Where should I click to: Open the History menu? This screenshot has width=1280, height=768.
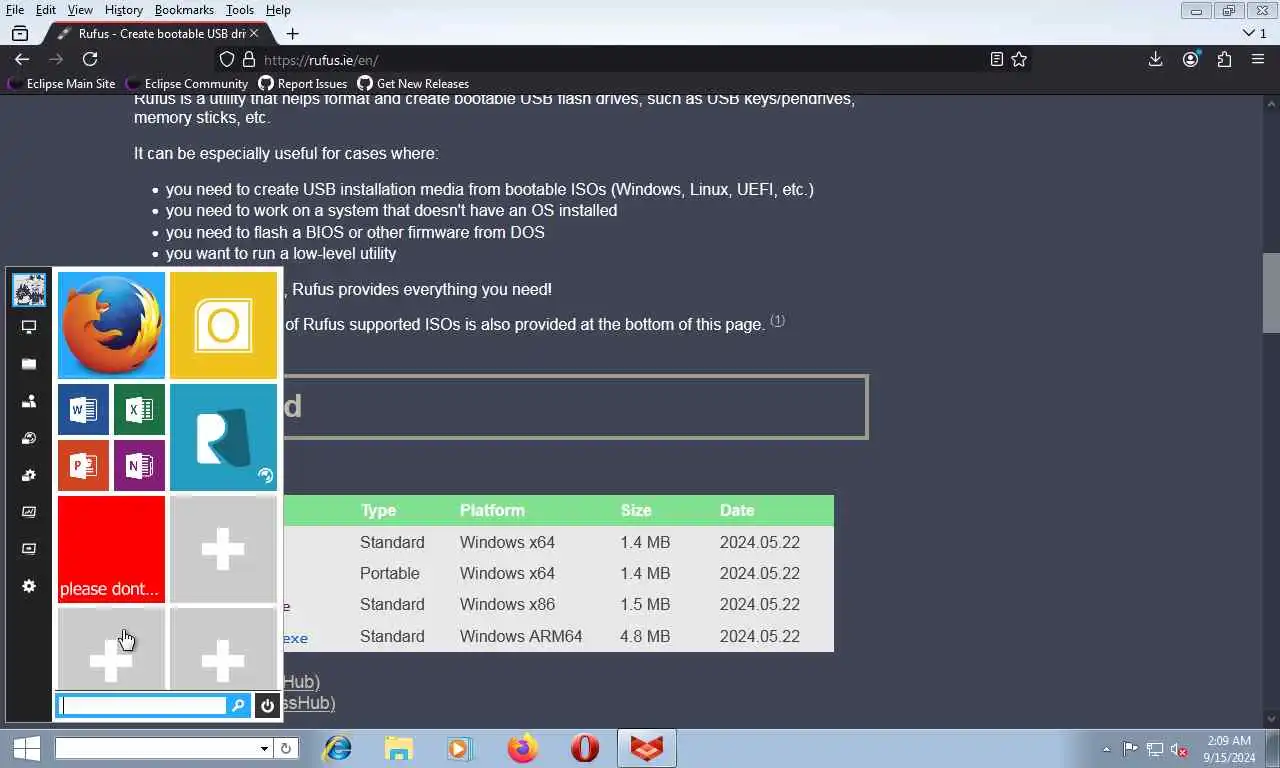pyautogui.click(x=124, y=10)
